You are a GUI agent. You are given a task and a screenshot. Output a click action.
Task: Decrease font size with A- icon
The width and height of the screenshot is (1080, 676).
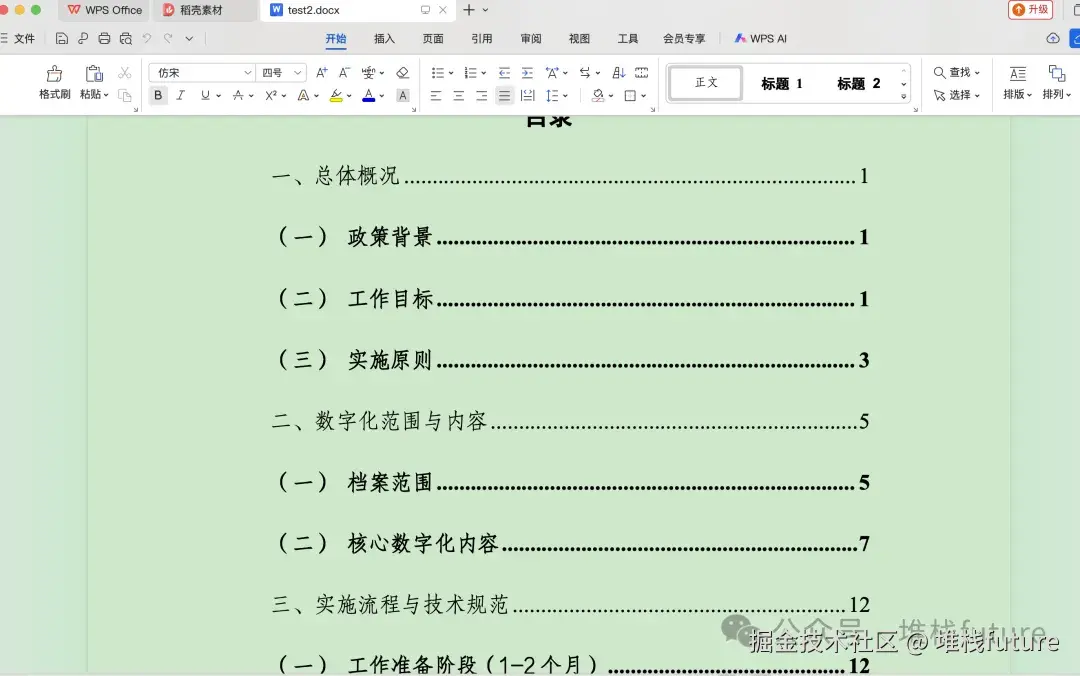(x=344, y=72)
